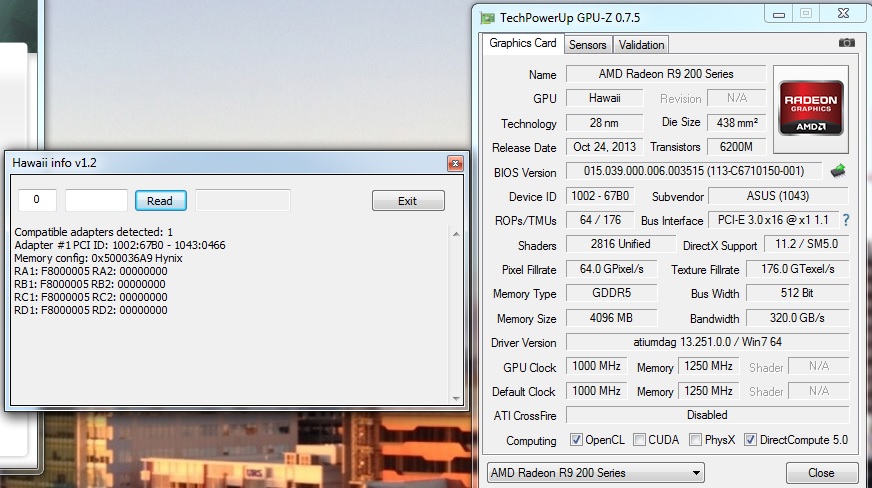This screenshot has width=872, height=488.
Task: Switch to the Sensors tab
Action: coord(587,44)
